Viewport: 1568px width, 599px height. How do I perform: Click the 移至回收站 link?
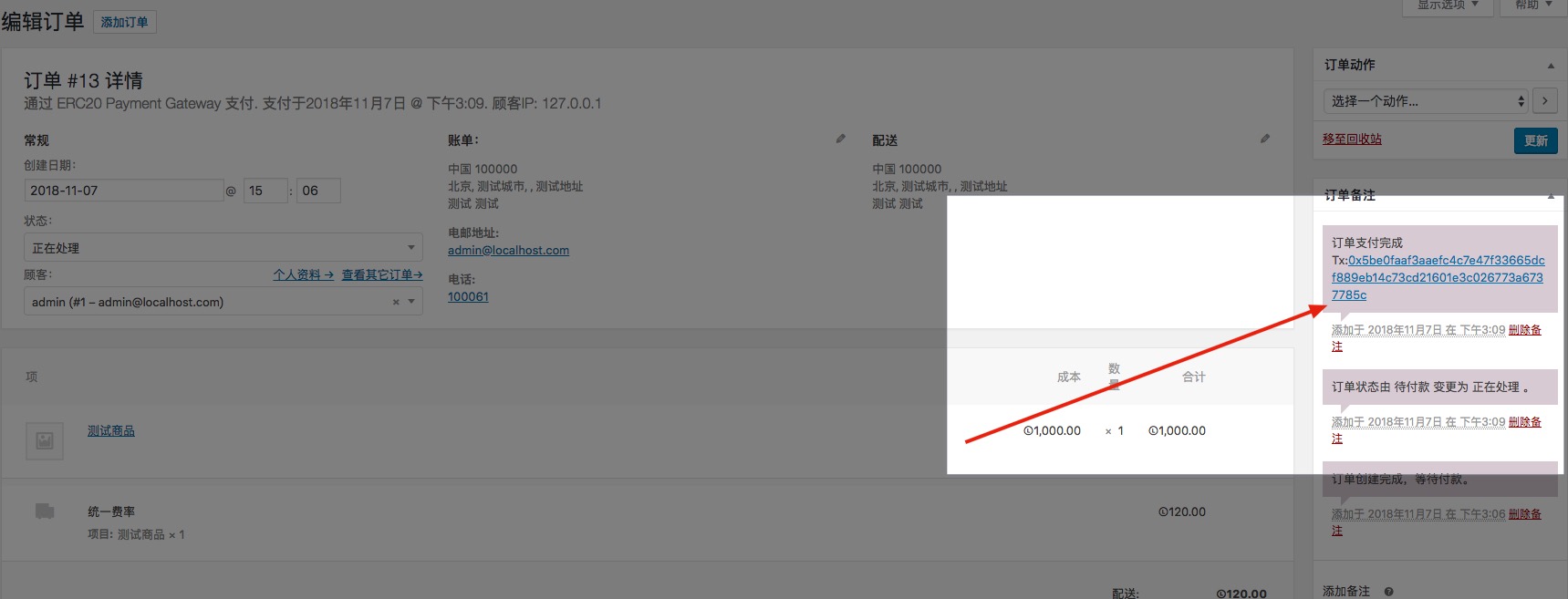[x=1352, y=139]
